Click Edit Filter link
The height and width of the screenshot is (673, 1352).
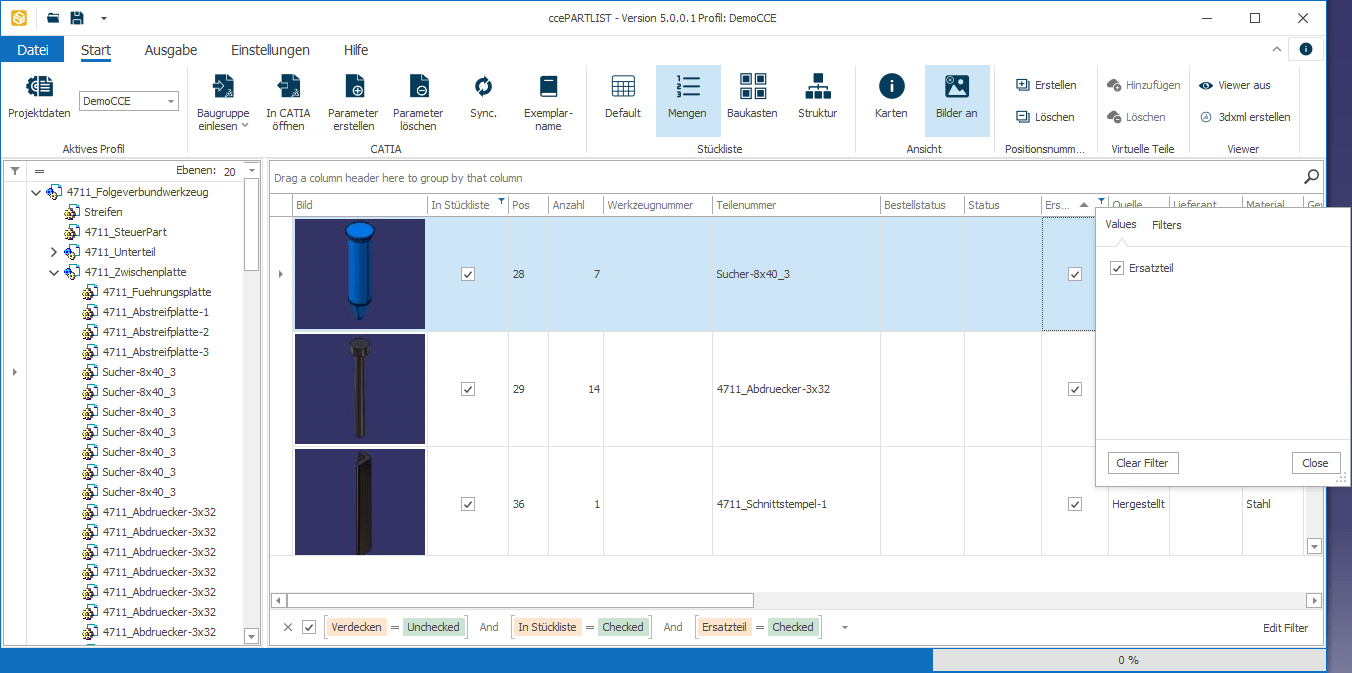coord(1285,628)
